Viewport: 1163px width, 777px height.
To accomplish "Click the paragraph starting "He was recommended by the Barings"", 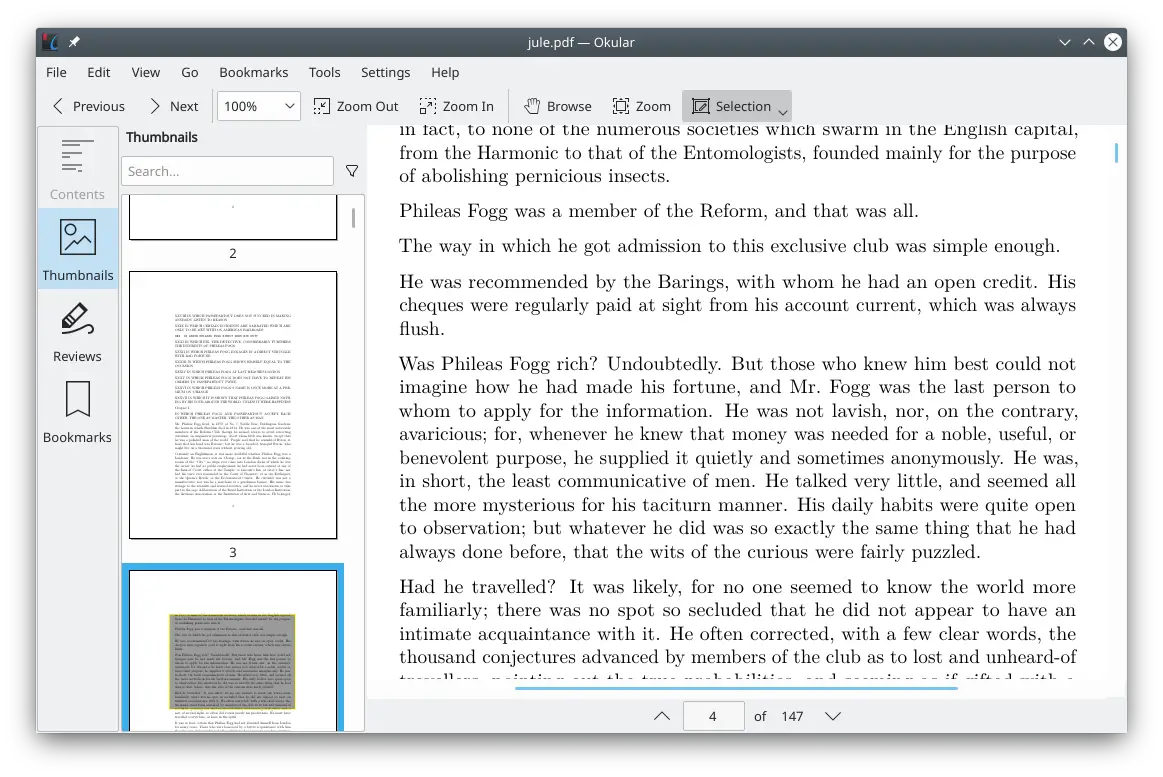I will coord(738,305).
